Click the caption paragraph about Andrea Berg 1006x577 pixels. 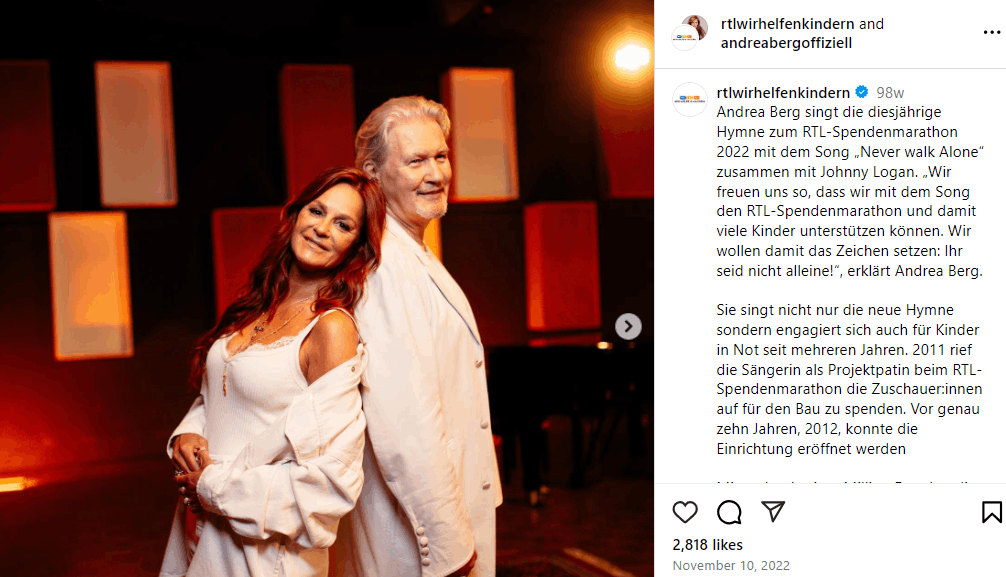(x=850, y=191)
